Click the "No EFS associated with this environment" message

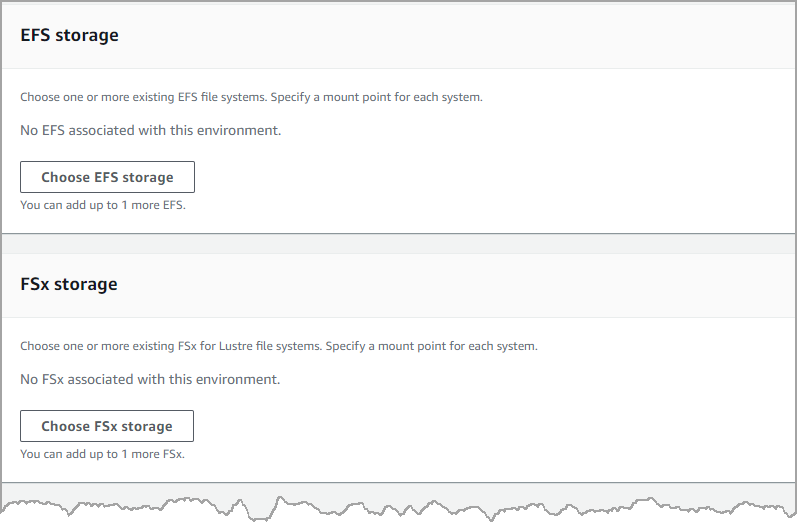point(150,130)
